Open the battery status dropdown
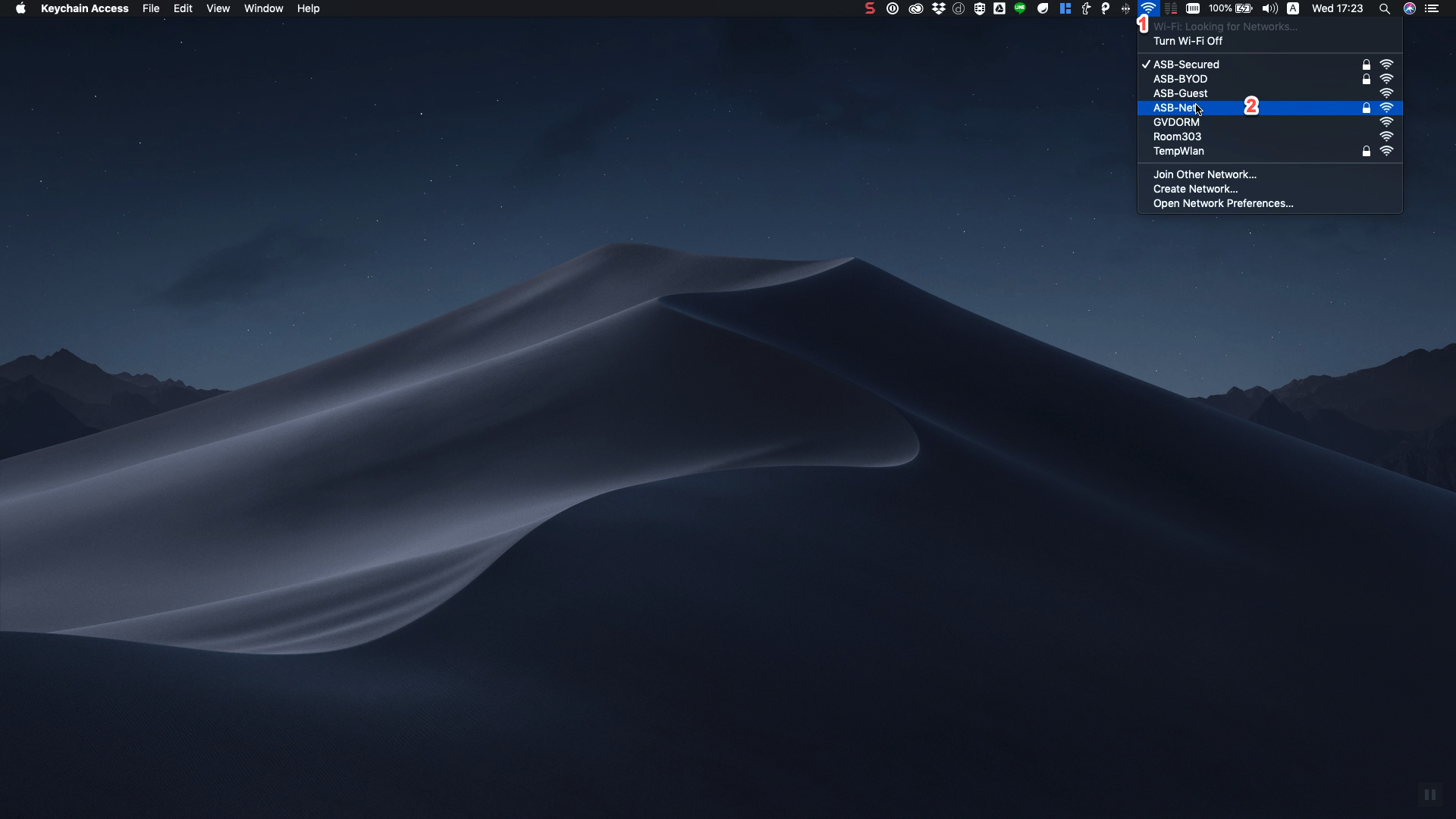Viewport: 1456px width, 819px height. point(1232,9)
